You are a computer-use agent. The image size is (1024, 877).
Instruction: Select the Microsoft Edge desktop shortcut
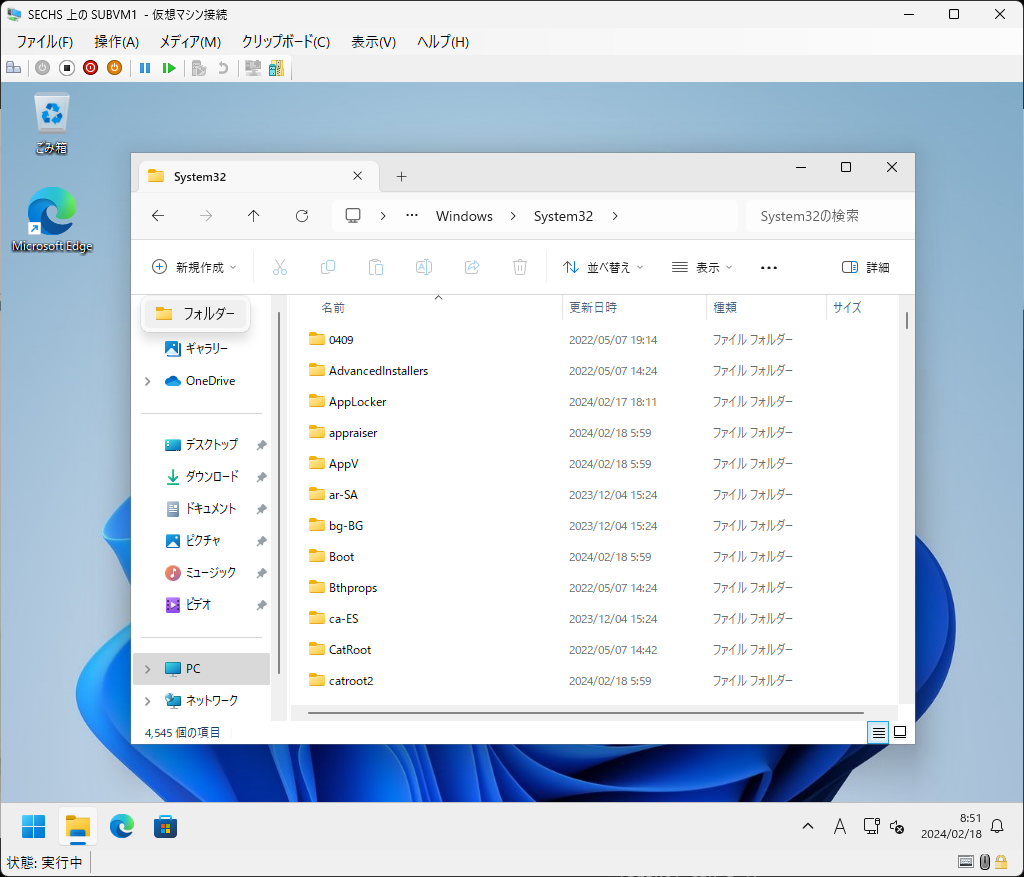click(x=52, y=220)
